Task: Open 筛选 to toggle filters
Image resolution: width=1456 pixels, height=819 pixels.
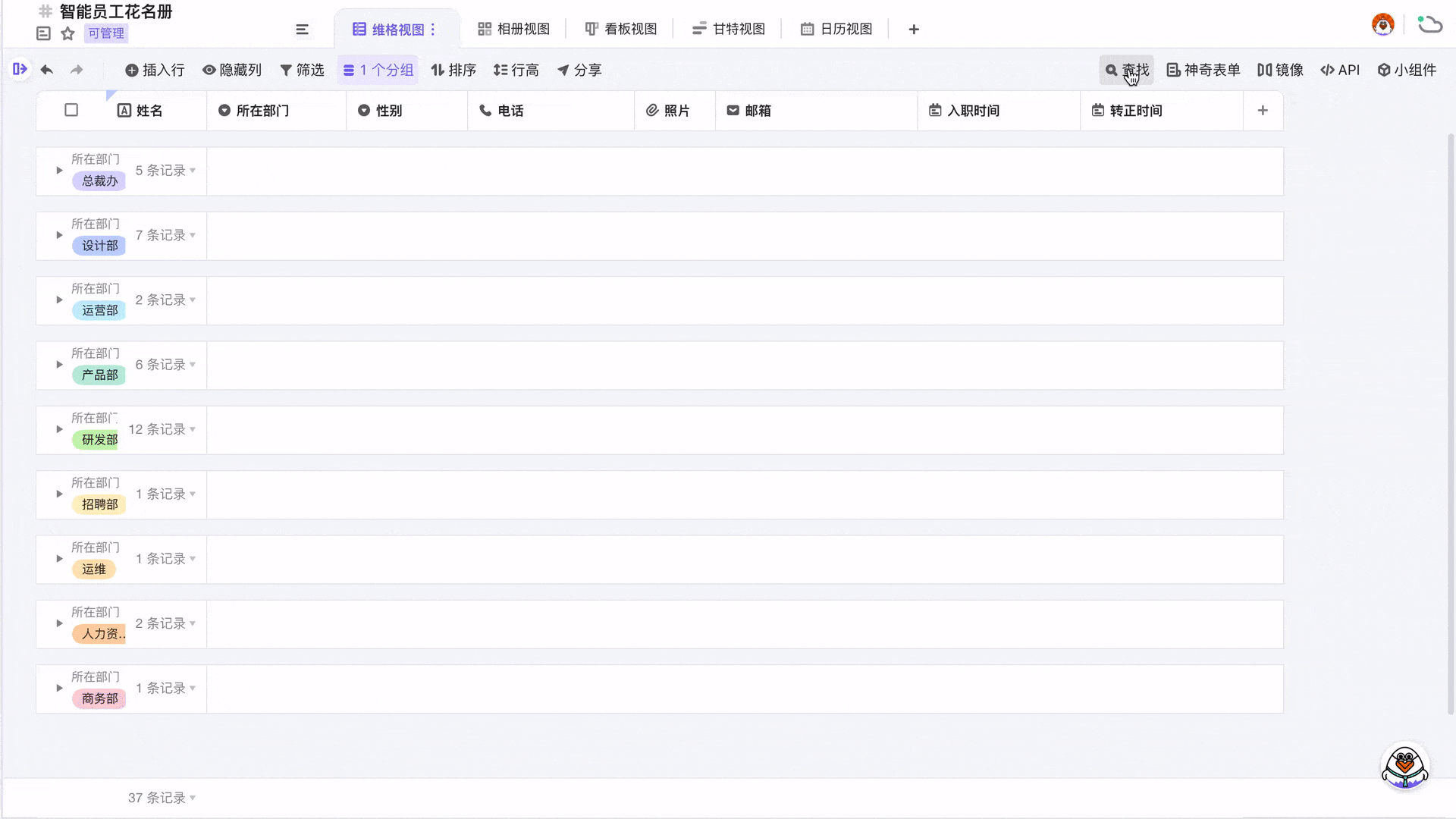Action: [301, 69]
